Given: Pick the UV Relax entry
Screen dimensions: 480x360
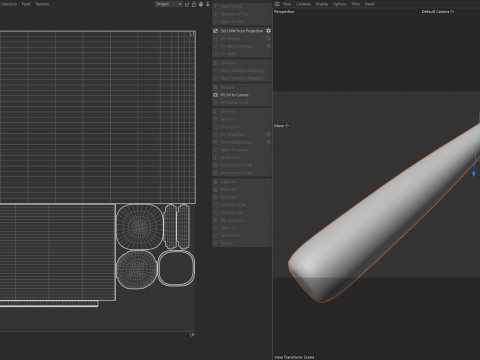Looking at the screenshot, I should (242, 63).
